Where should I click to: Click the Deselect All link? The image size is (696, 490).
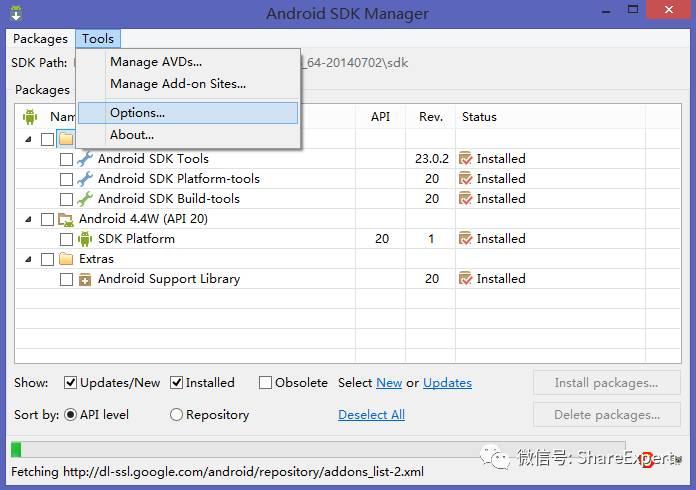pyautogui.click(x=371, y=414)
